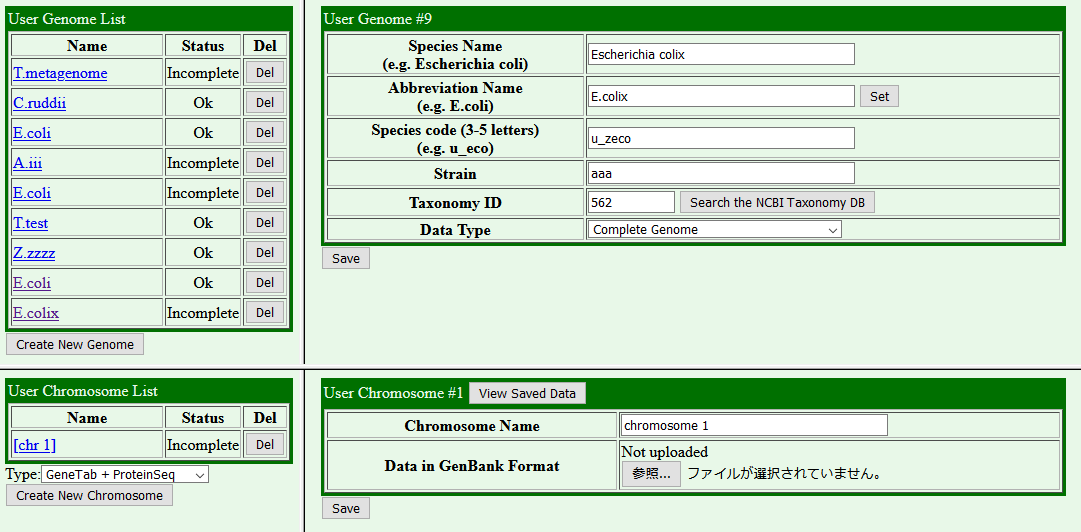The image size is (1081, 532).
Task: Expand the Data Type dropdown
Action: click(x=714, y=230)
